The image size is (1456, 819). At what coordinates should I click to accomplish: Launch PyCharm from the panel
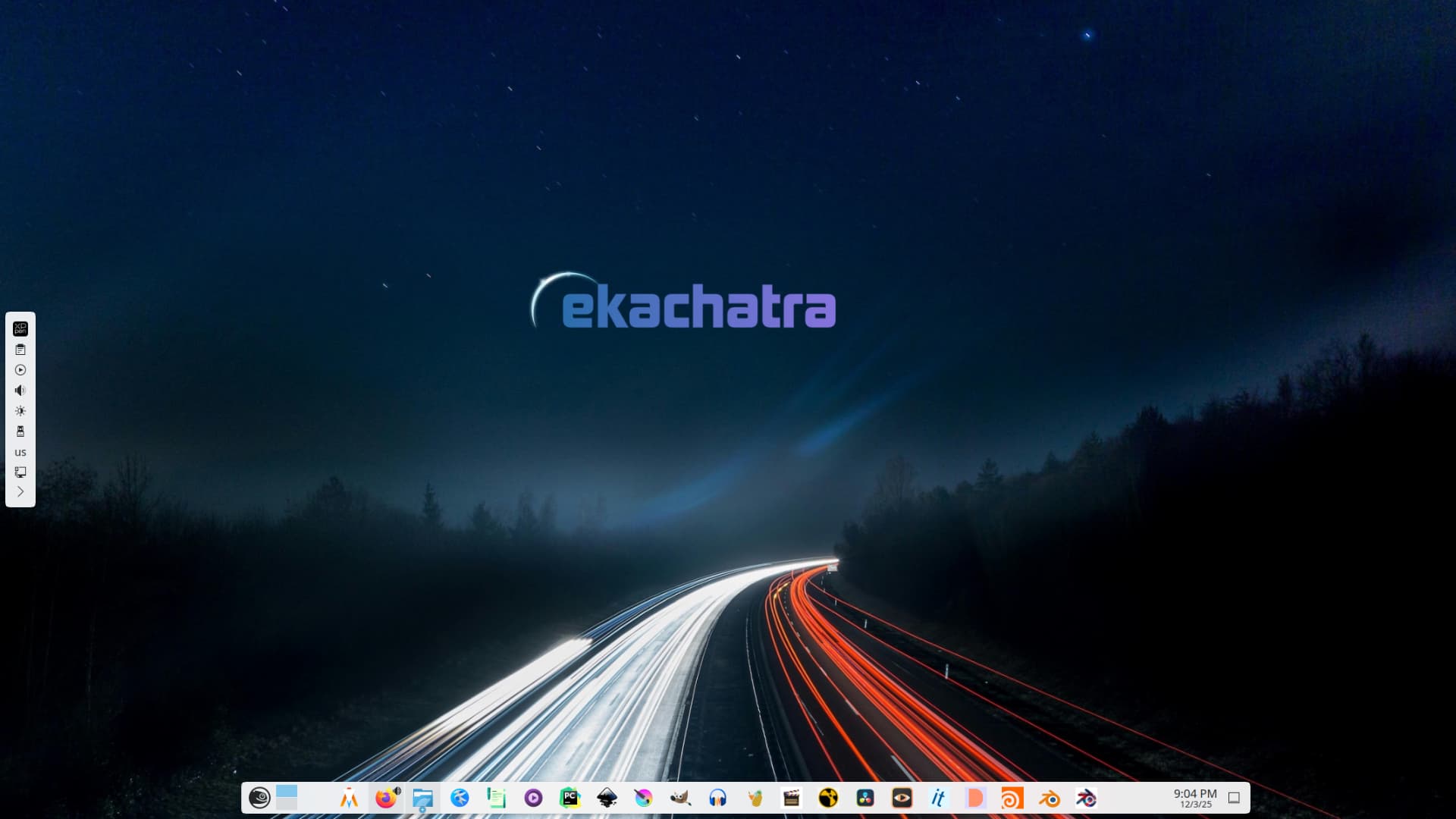(x=570, y=798)
